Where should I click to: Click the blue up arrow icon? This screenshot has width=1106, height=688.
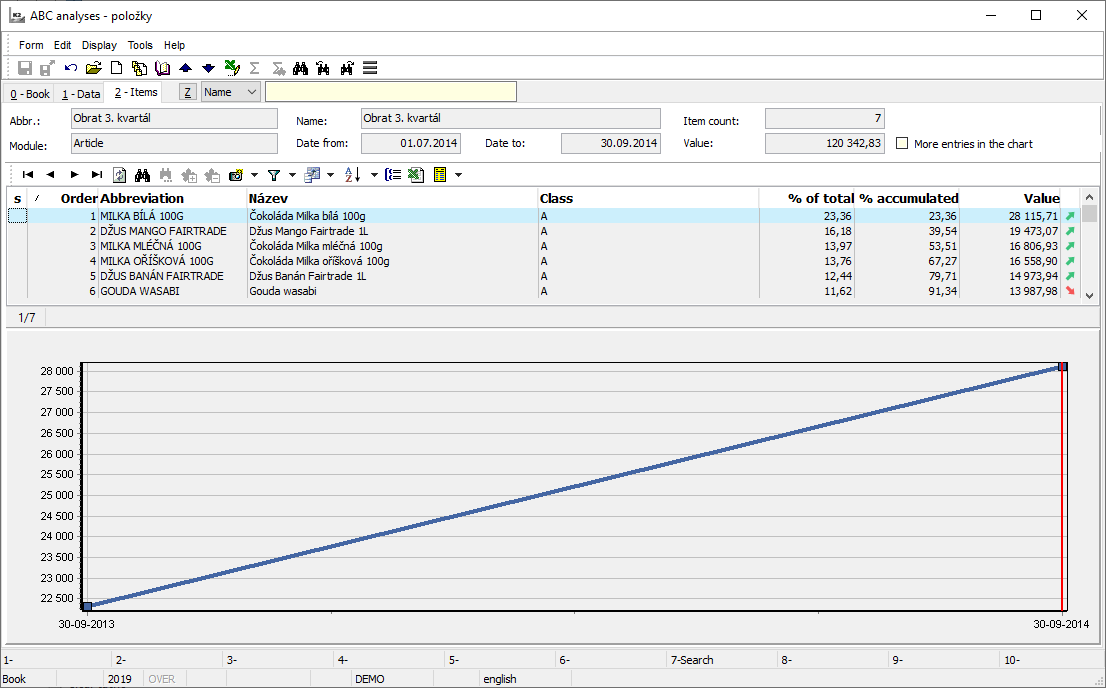pos(185,68)
